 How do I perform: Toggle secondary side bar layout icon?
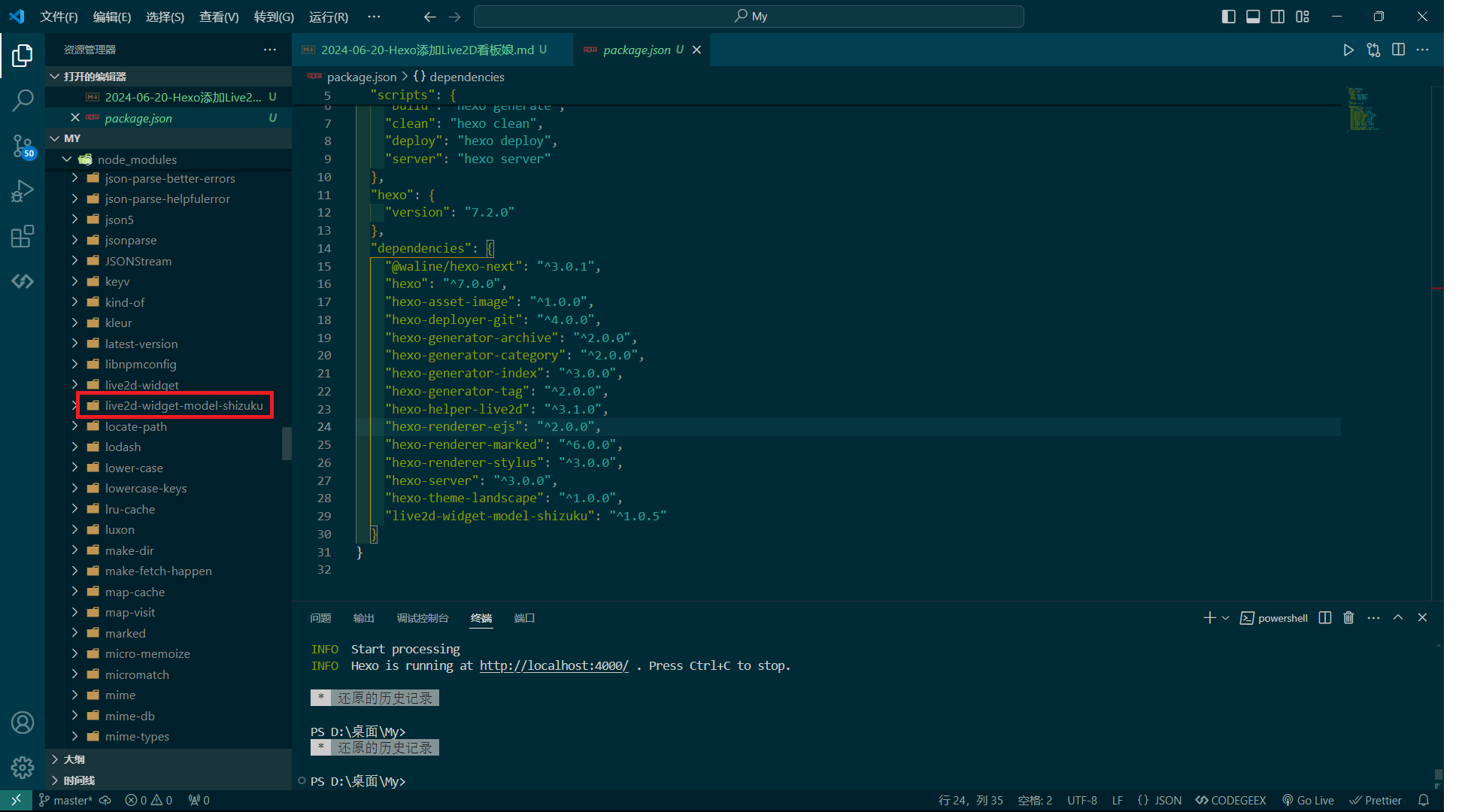(x=1278, y=17)
